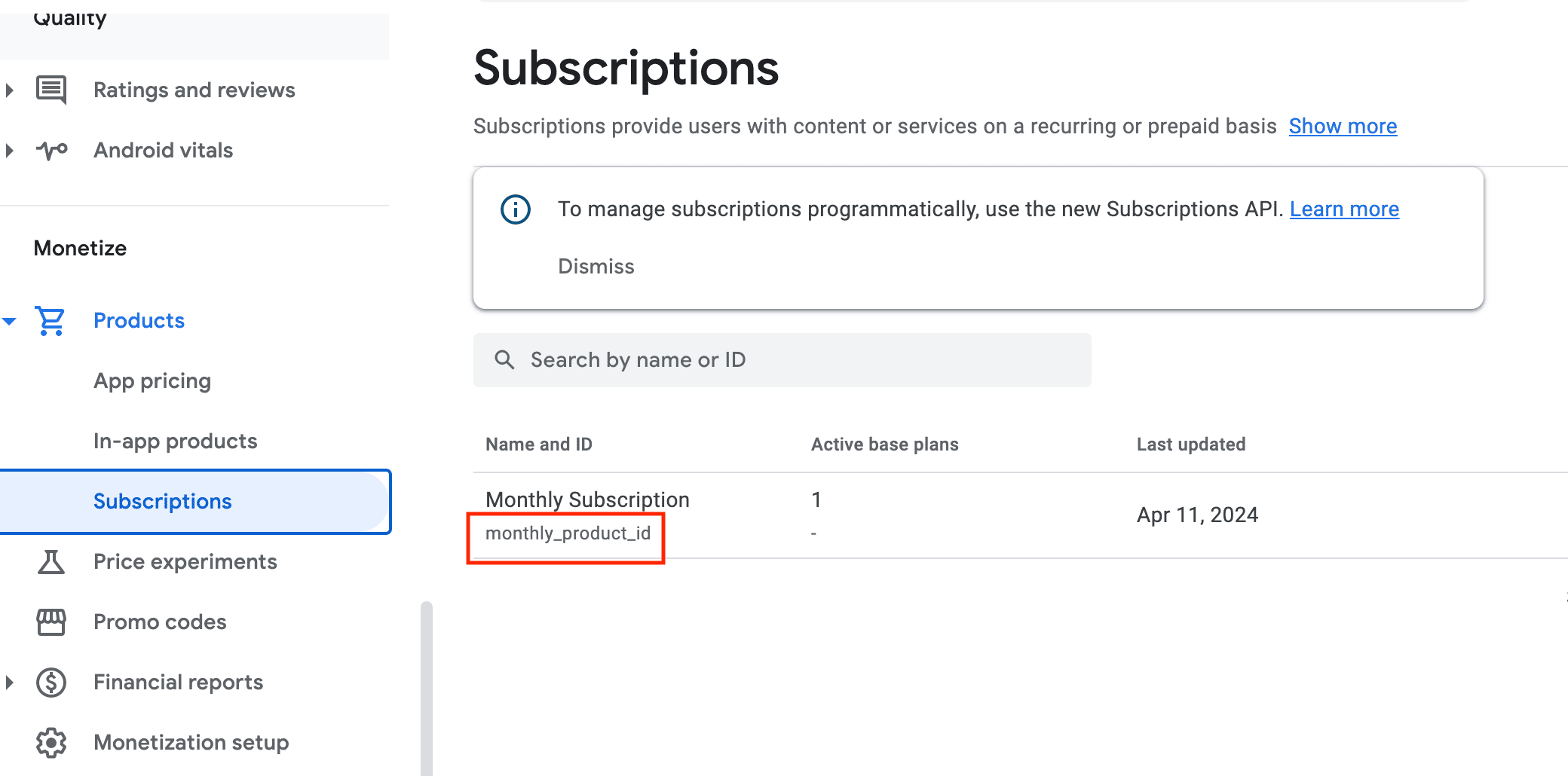Dismiss the Subscriptions API notice

596,266
